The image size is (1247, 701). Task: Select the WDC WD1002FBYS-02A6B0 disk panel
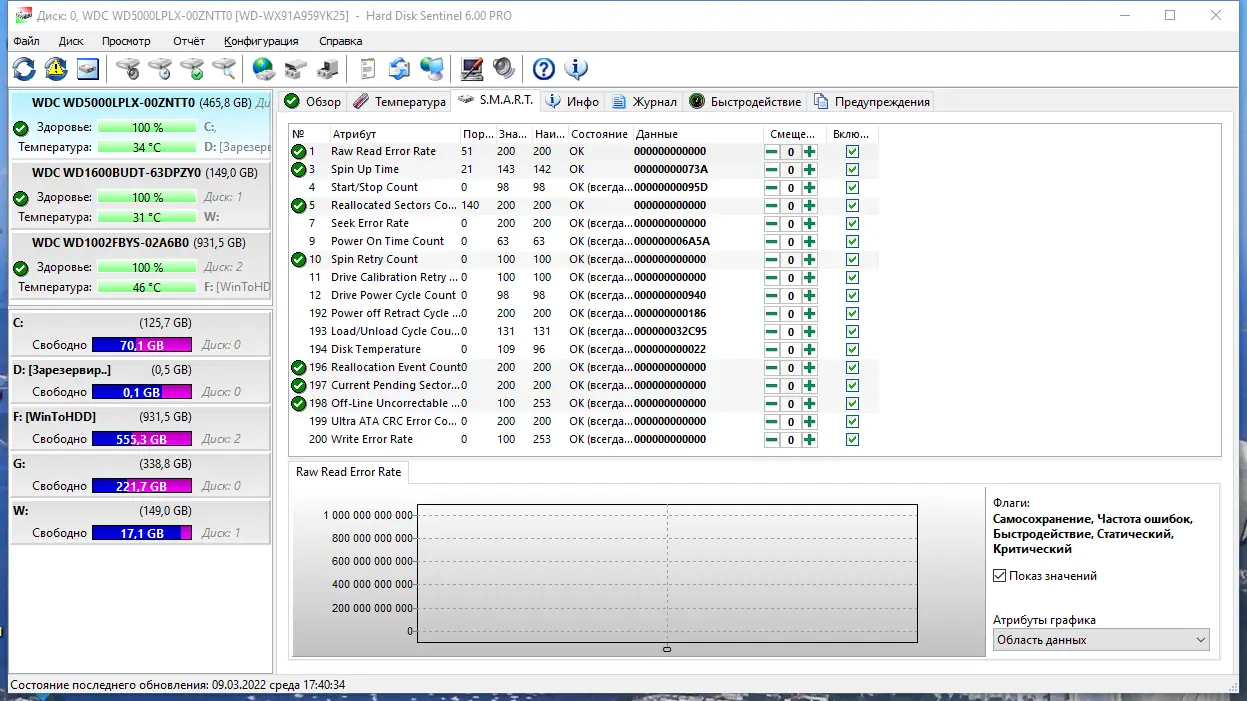(140, 265)
